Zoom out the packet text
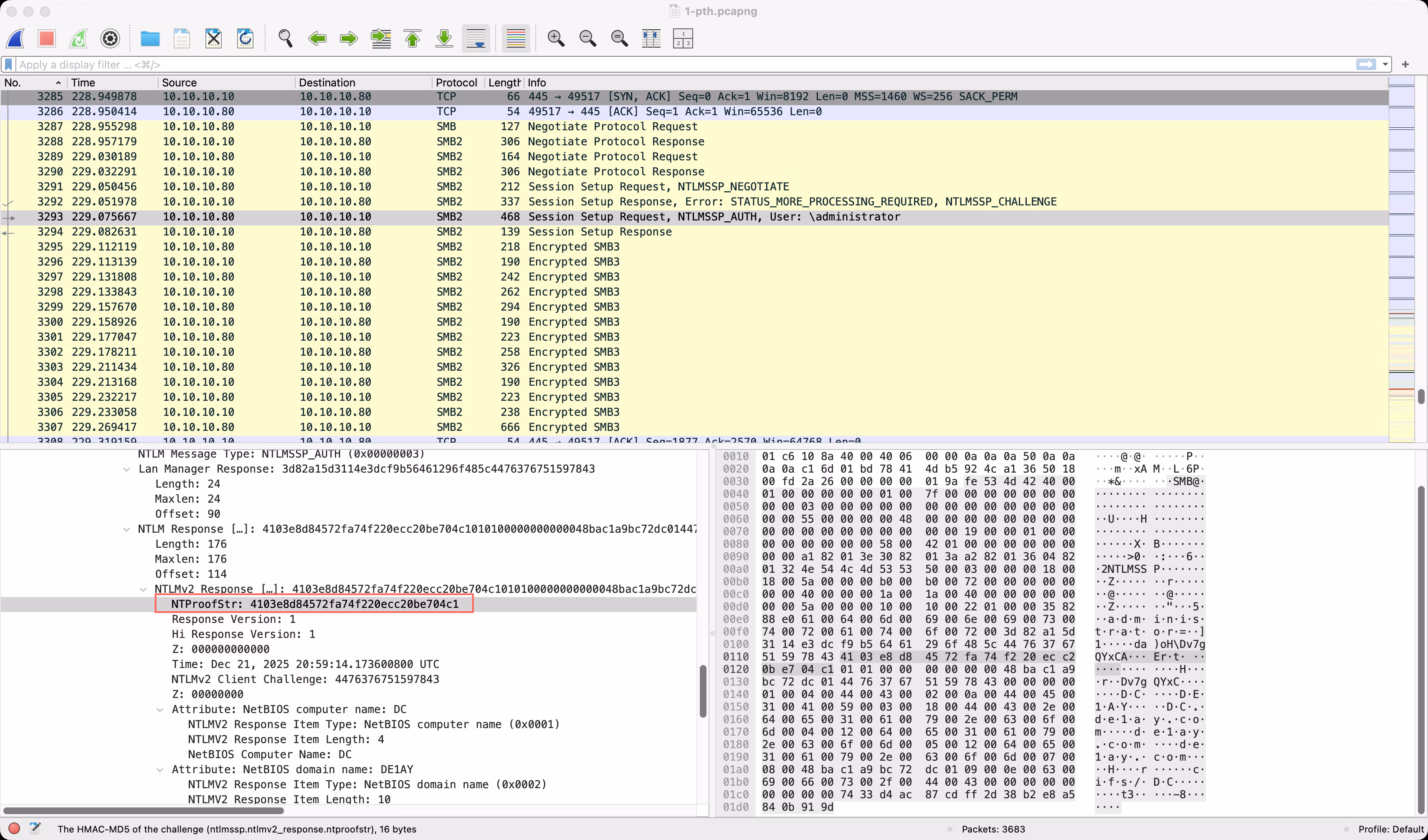Viewport: 1428px width, 840px height. [587, 38]
